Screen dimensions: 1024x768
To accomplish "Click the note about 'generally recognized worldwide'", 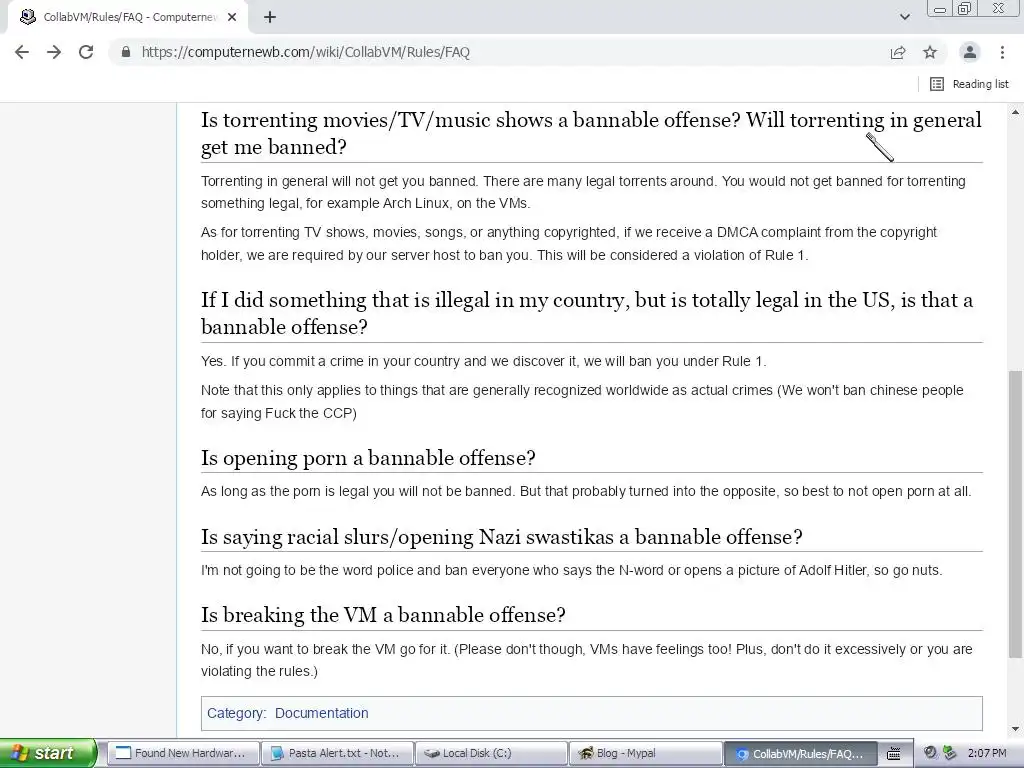I will point(582,402).
